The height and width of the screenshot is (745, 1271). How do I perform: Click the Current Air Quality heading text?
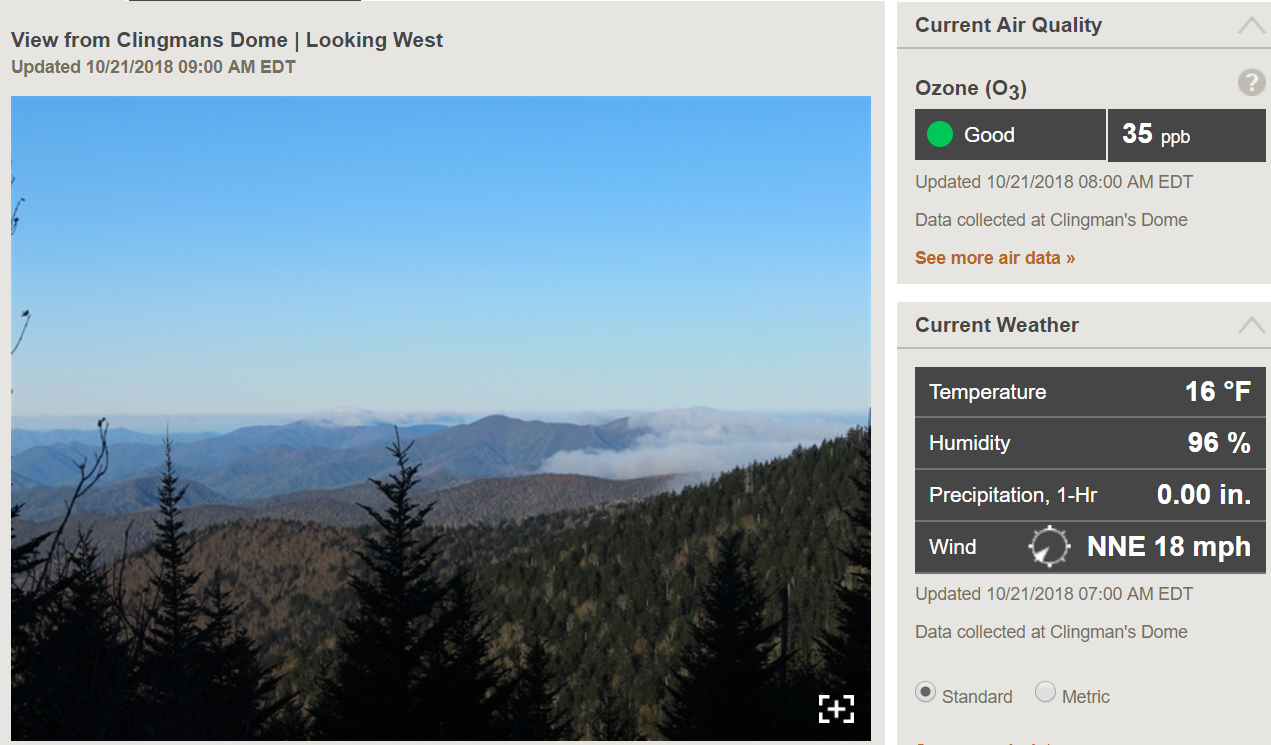pyautogui.click(x=1008, y=25)
